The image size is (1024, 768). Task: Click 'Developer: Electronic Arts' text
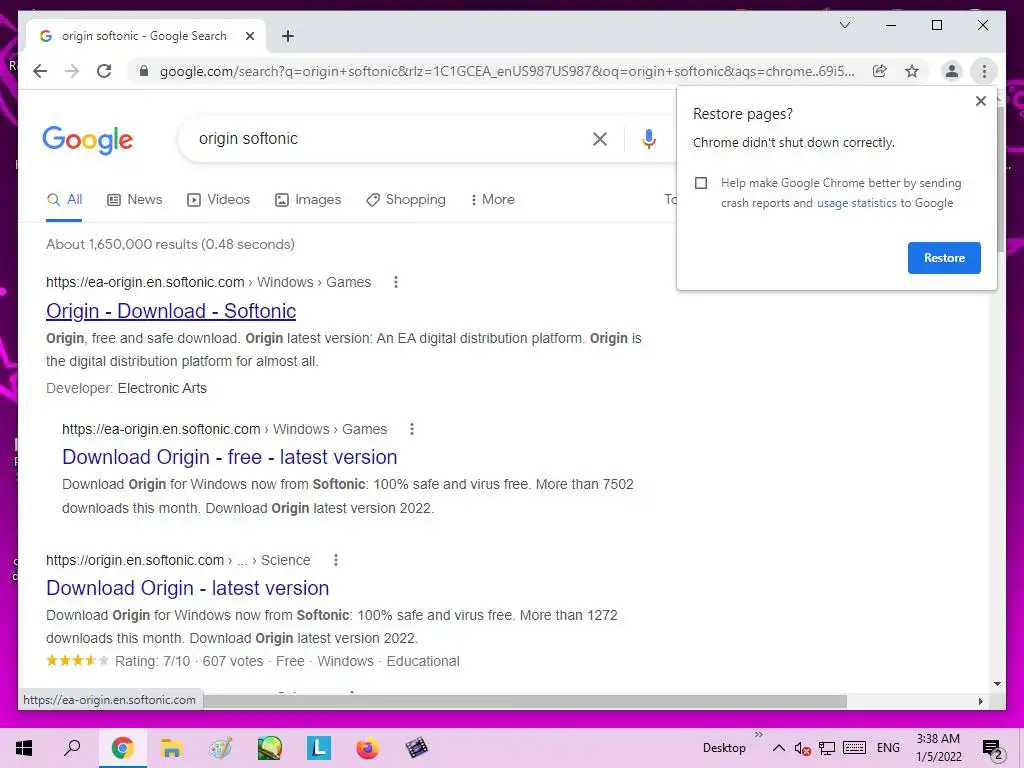tap(127, 388)
